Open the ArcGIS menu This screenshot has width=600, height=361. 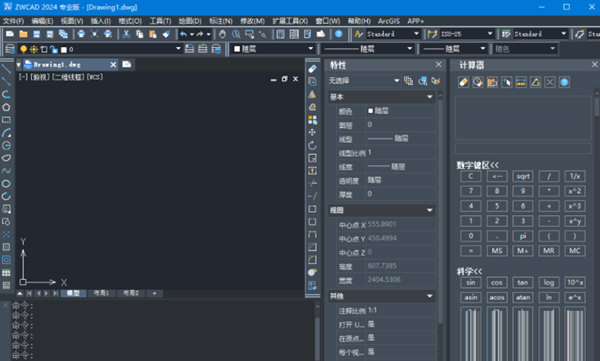[389, 21]
